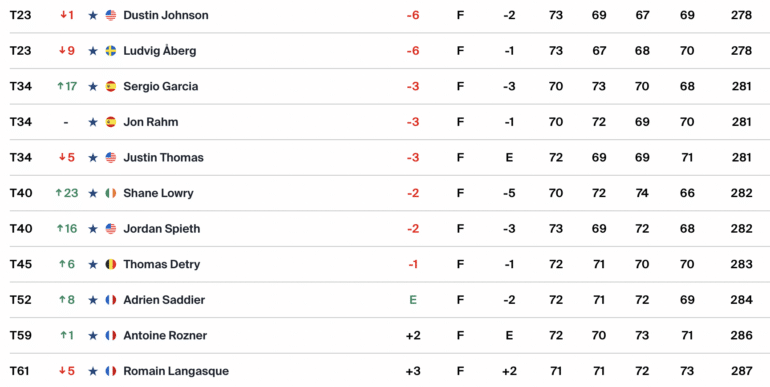This screenshot has height=387, width=770.
Task: Expand Adrien Saddier's scorecard row
Action: (x=385, y=300)
